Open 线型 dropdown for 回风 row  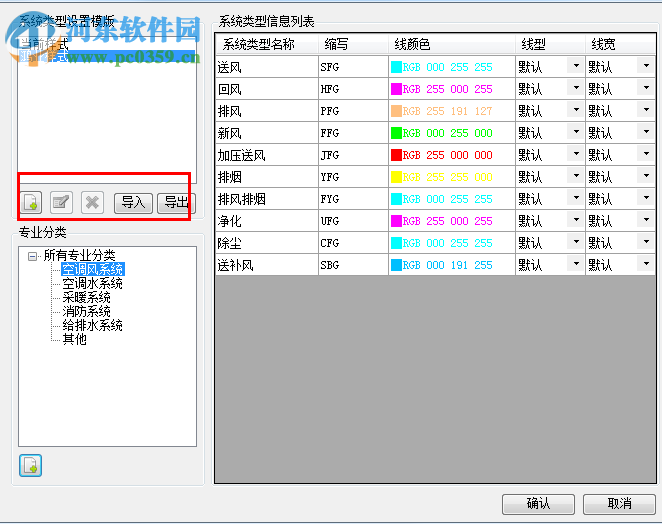point(576,88)
